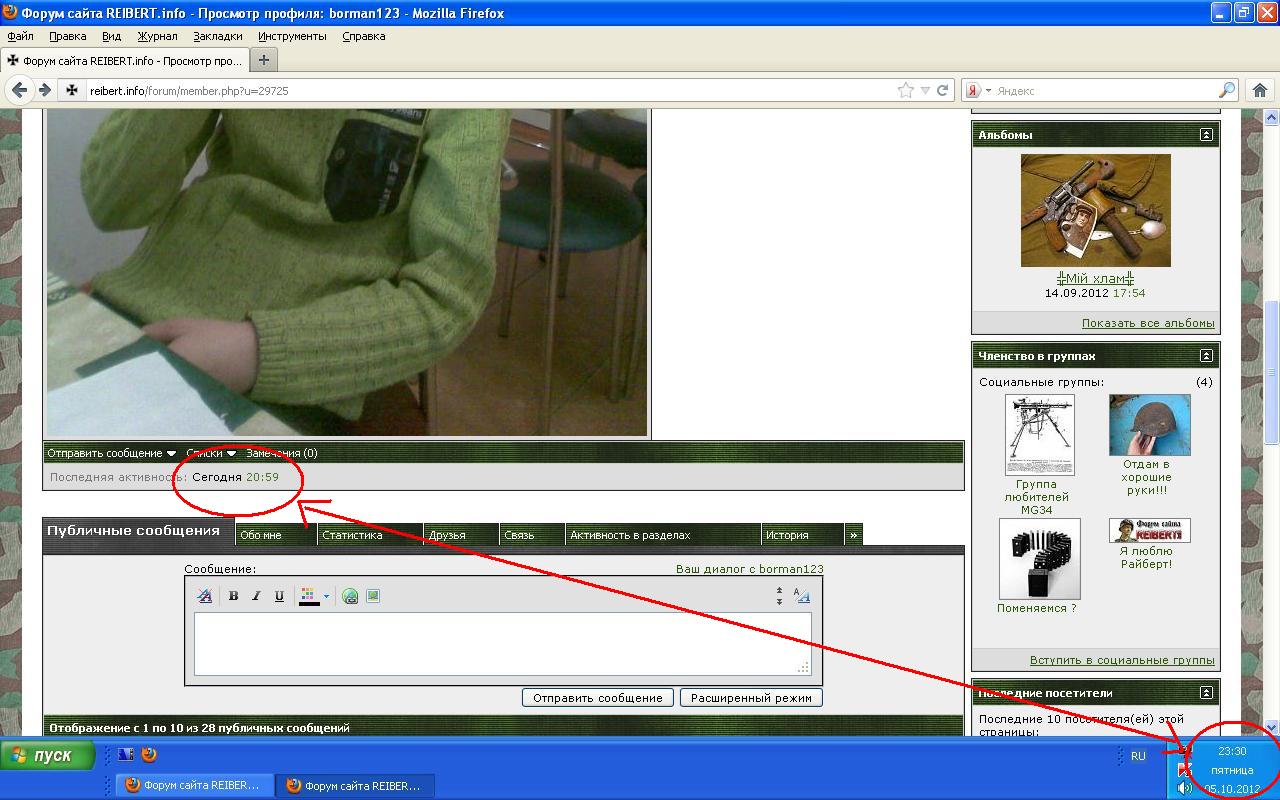
Task: Click the remove text formatting icon
Action: point(205,596)
